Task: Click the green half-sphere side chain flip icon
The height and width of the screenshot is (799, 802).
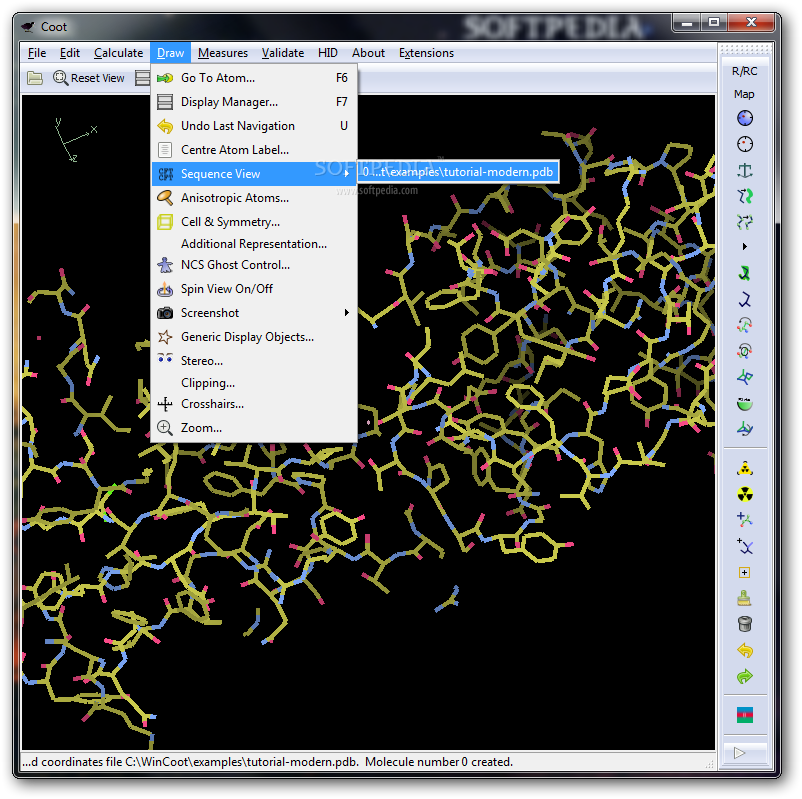Action: tap(745, 404)
